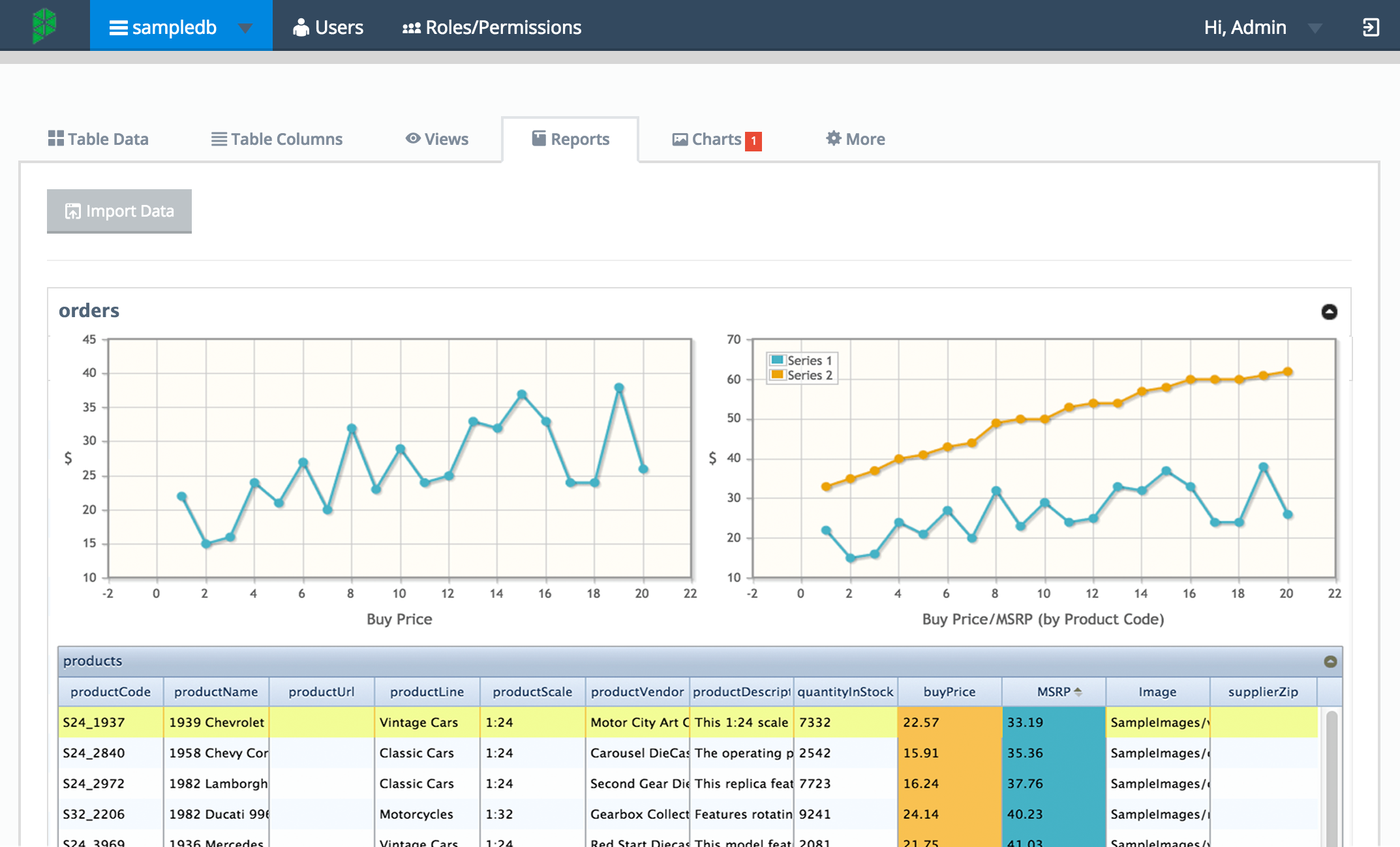1400x847 pixels.
Task: Click the green cube app logo
Action: [x=44, y=26]
